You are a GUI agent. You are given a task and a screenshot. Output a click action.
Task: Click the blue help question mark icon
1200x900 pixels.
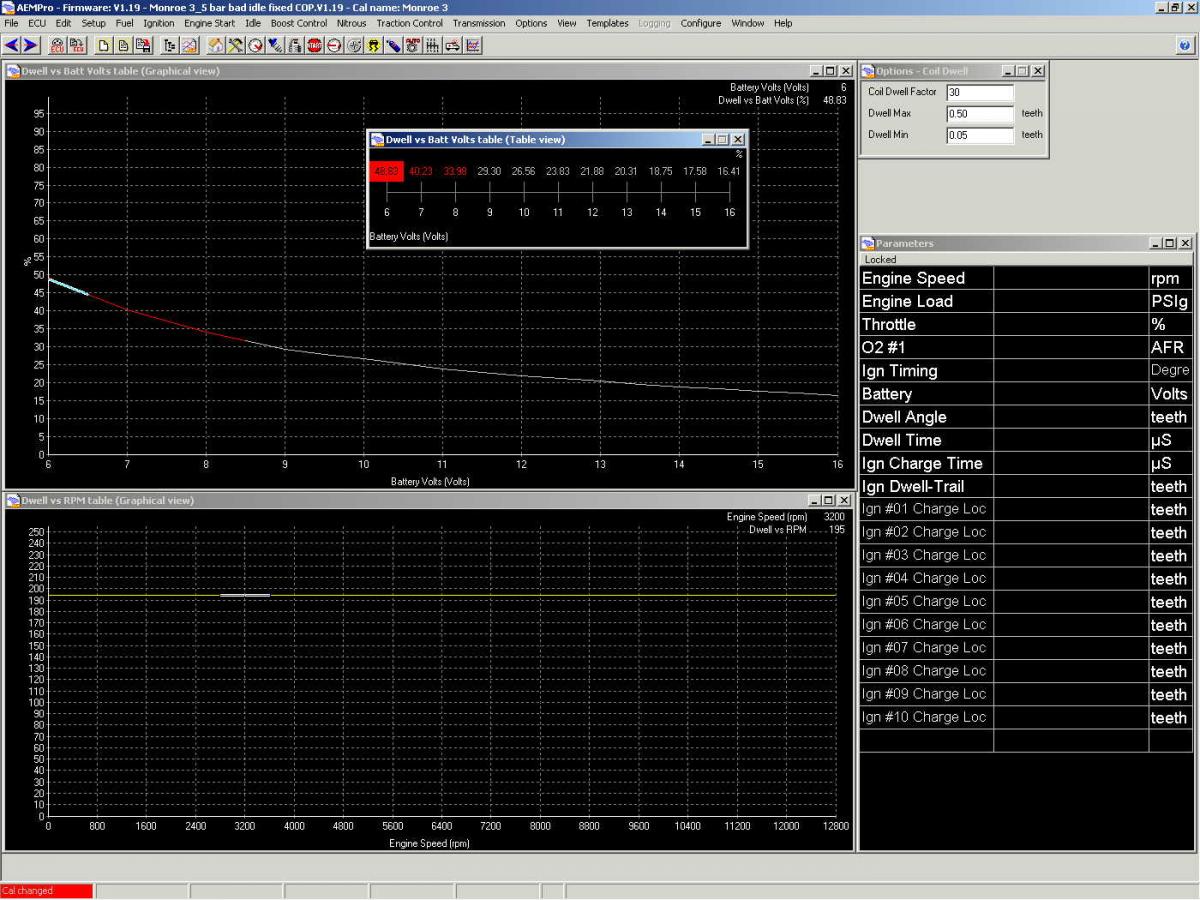1185,45
